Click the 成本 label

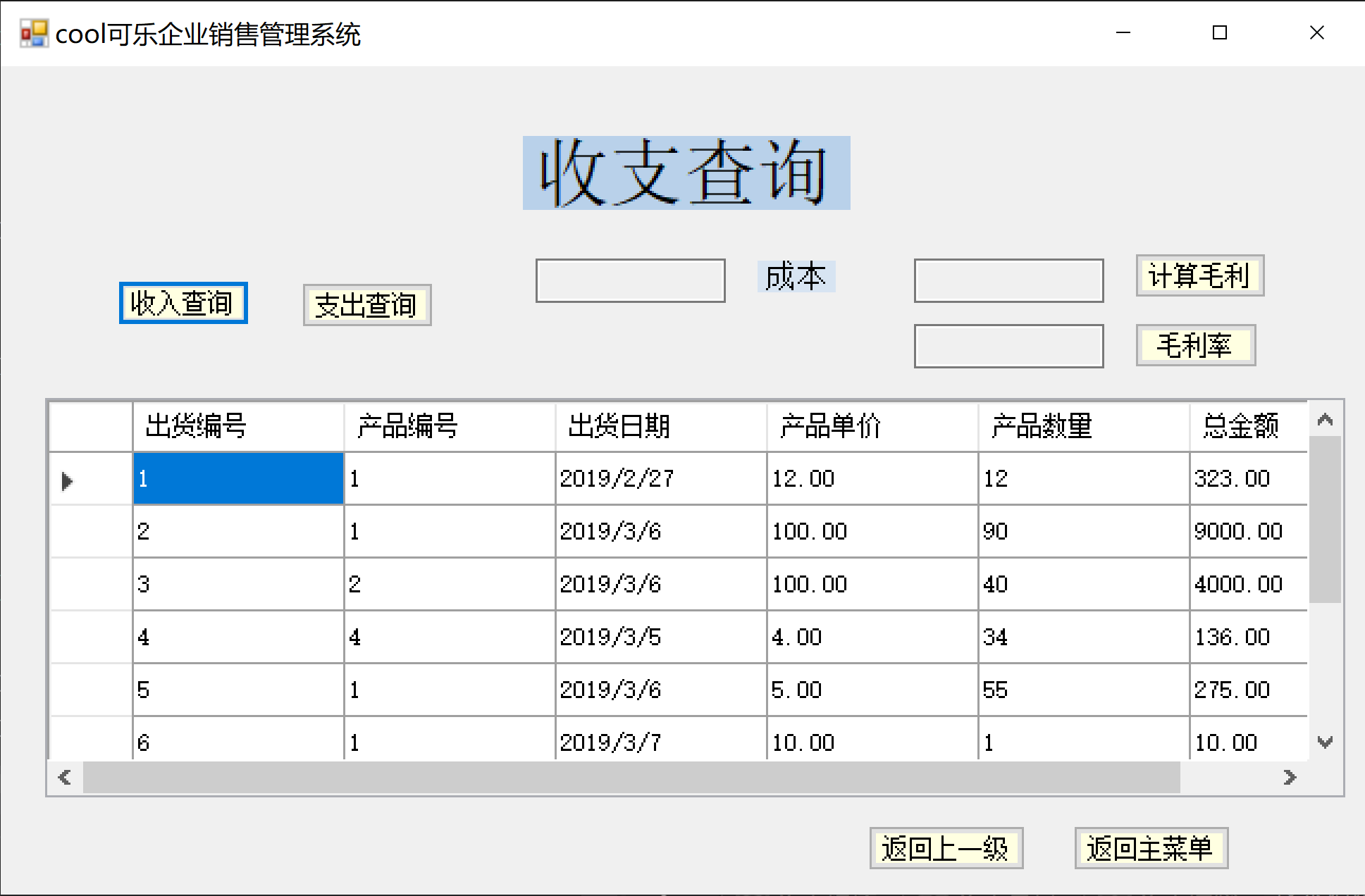[x=796, y=276]
